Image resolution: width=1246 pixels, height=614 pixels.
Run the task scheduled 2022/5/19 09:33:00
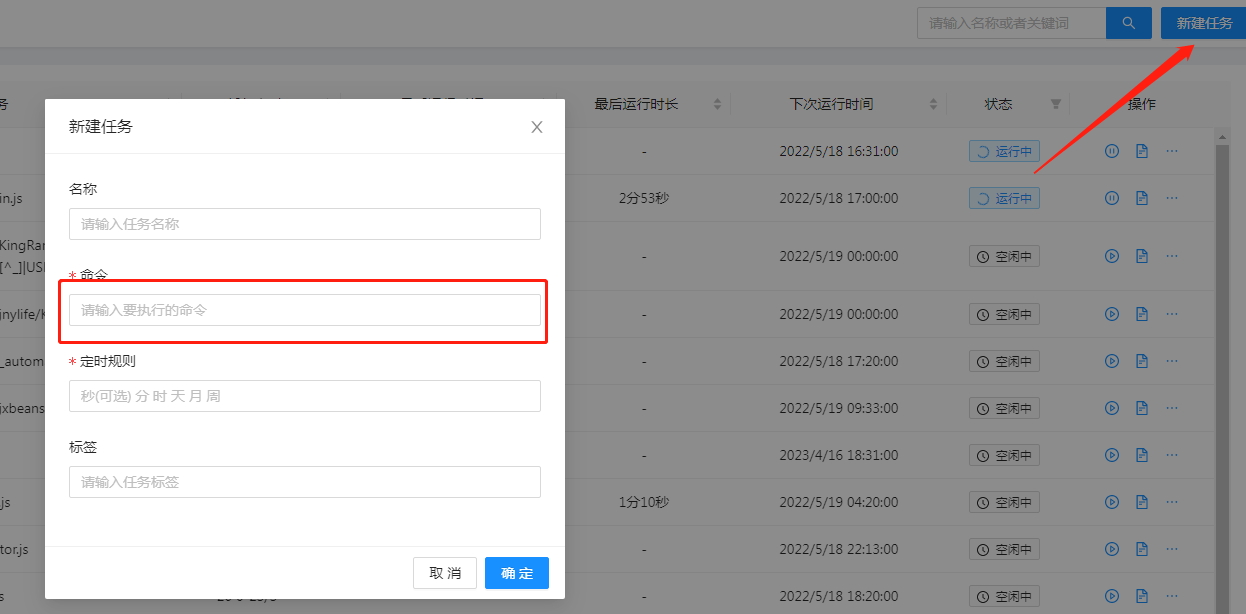[1111, 408]
